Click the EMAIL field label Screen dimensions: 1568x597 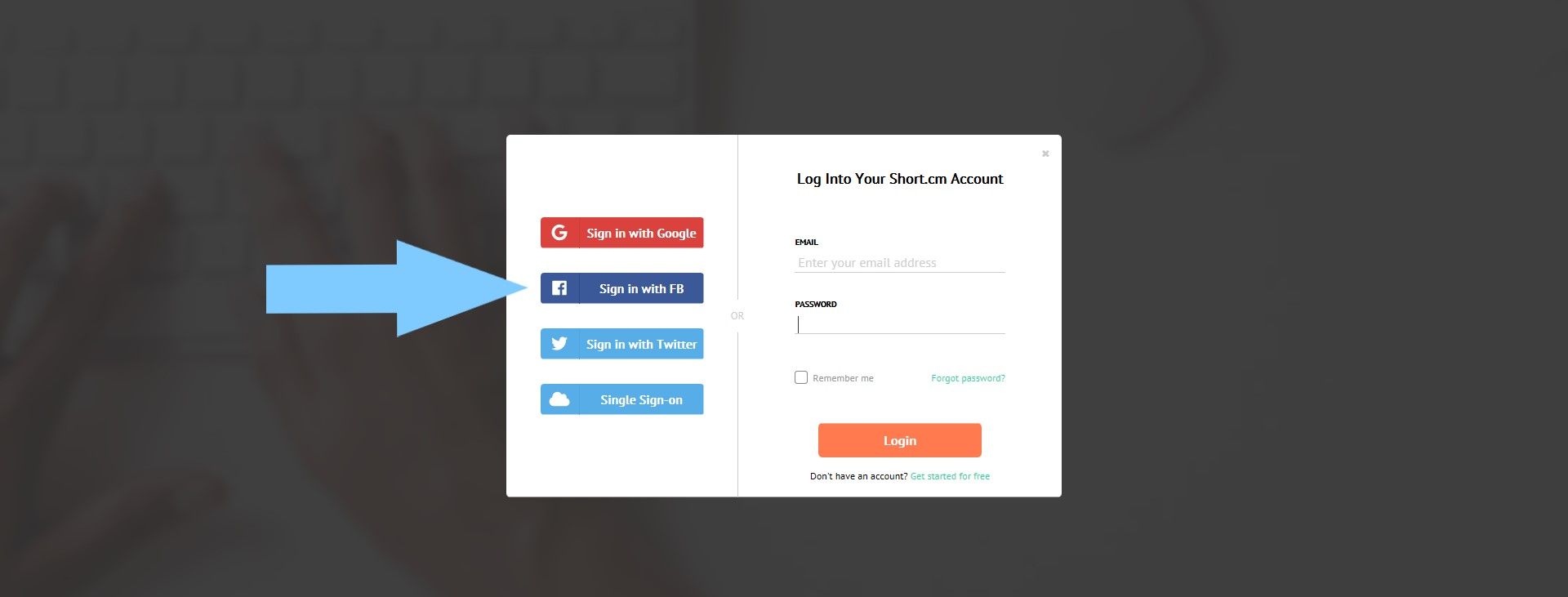coord(806,242)
